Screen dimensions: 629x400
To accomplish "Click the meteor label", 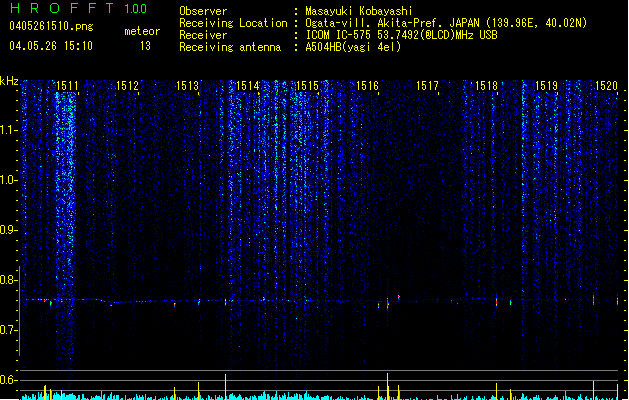I will 142,31.
